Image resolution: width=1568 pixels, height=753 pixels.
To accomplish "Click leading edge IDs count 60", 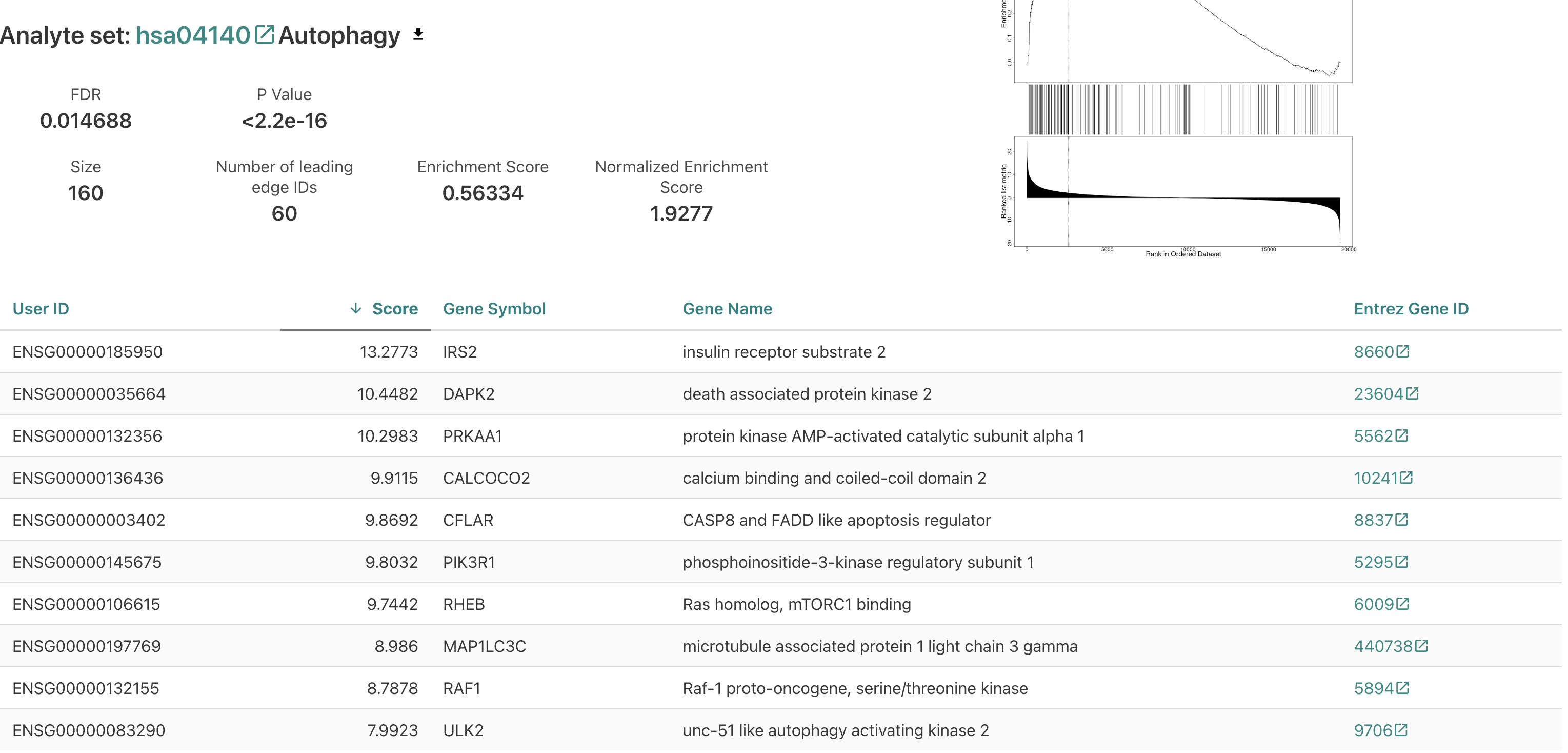I will 284,213.
